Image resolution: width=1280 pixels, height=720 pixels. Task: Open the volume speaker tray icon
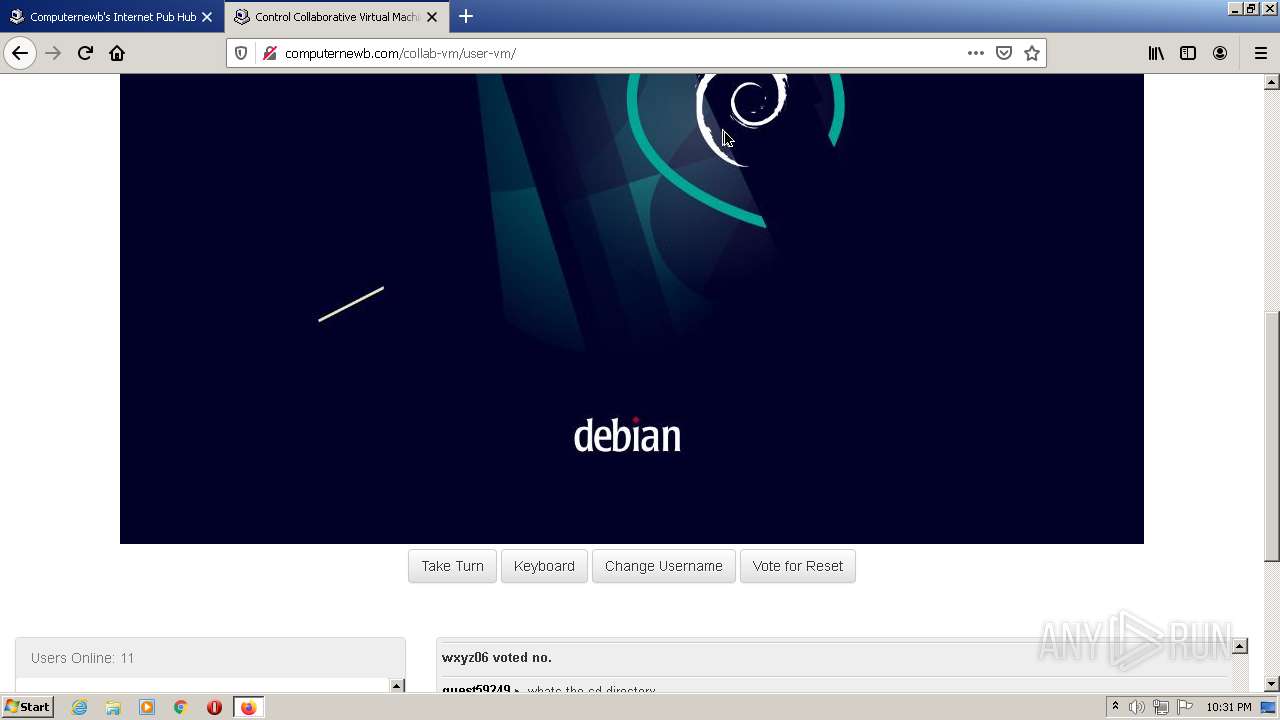(x=1137, y=707)
